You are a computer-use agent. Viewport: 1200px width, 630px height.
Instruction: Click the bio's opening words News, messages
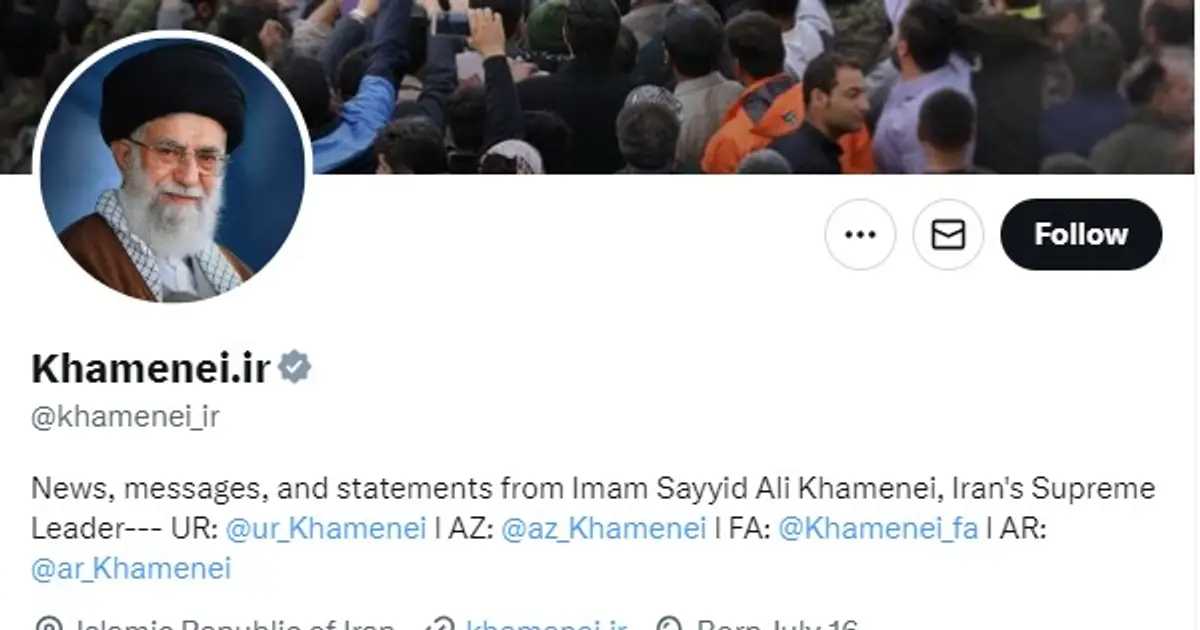[149, 489]
